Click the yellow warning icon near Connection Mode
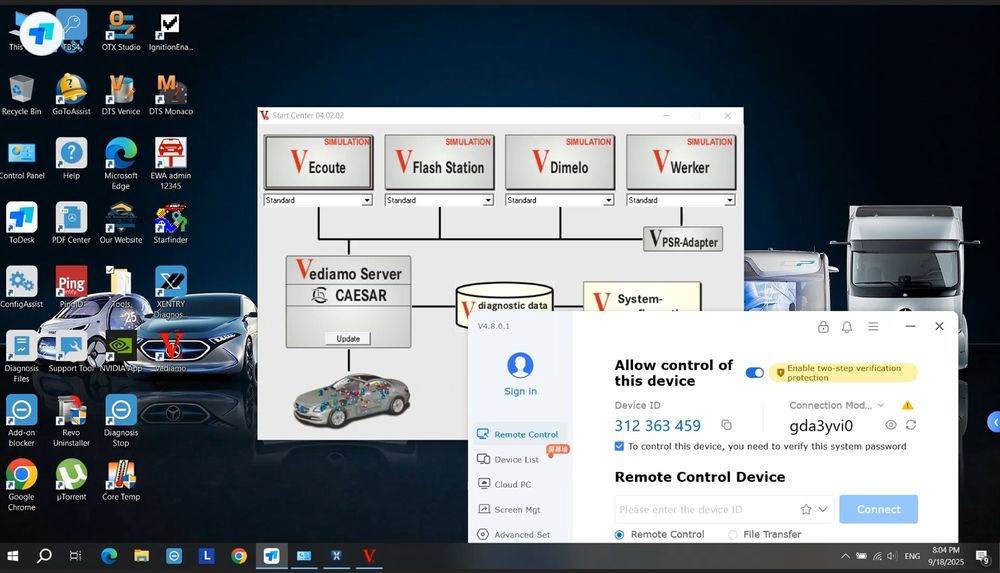 908,405
